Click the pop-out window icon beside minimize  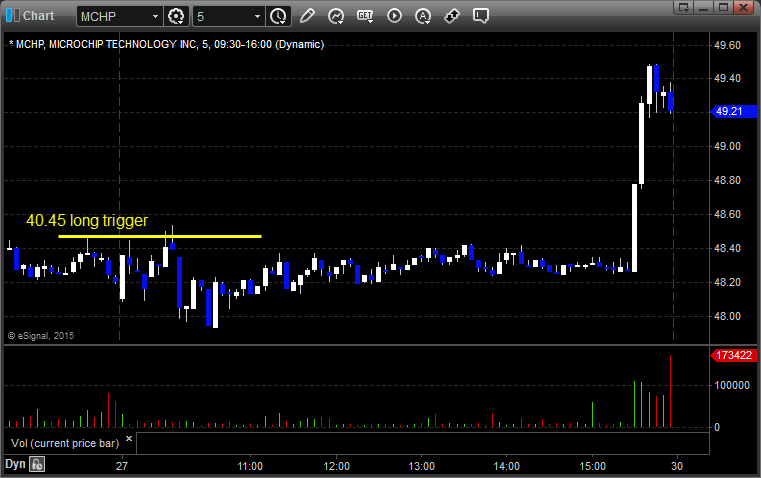[x=683, y=7]
